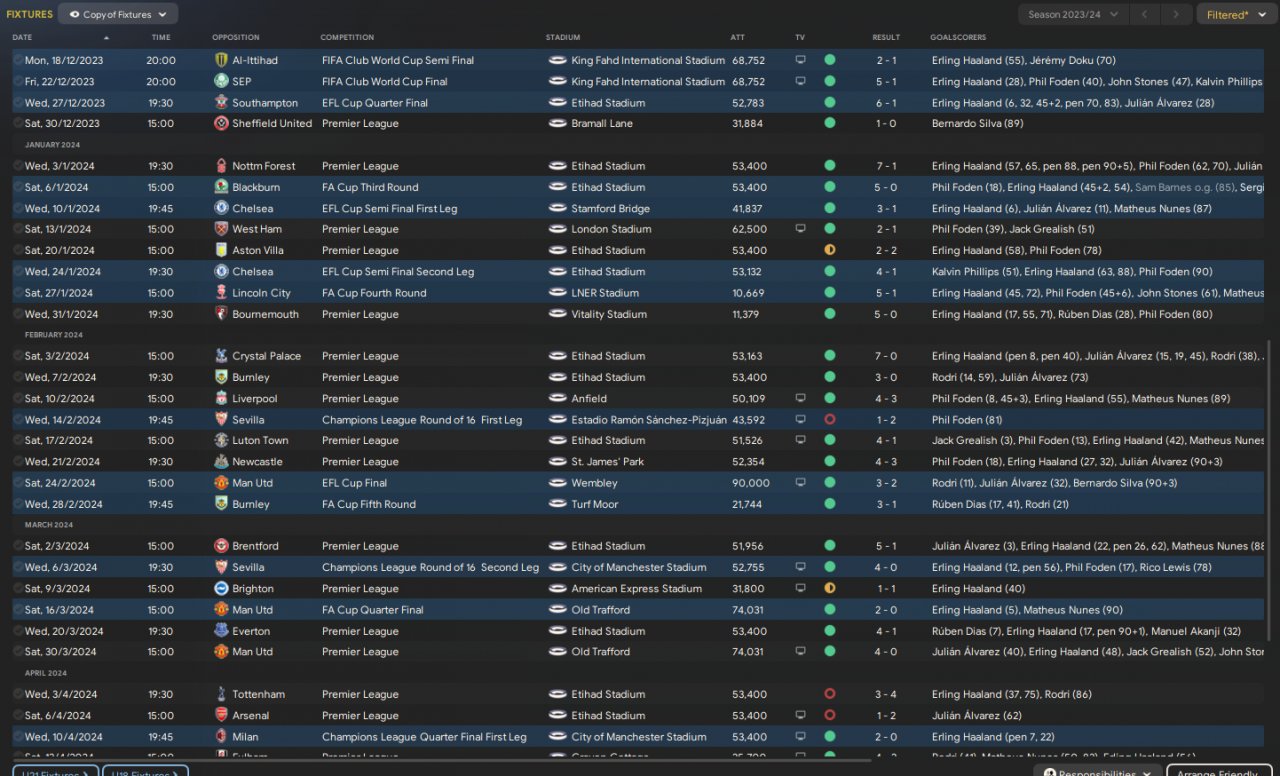The image size is (1280, 776).
Task: Click the Newcastle club badge
Action: click(221, 462)
